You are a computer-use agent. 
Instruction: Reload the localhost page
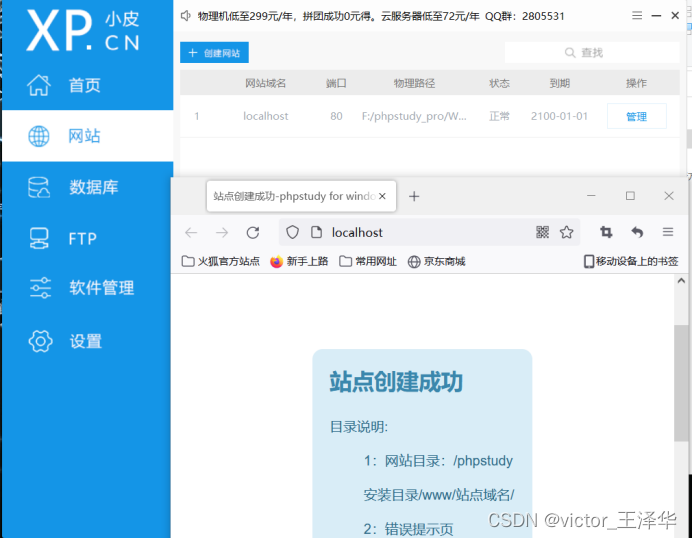point(253,232)
